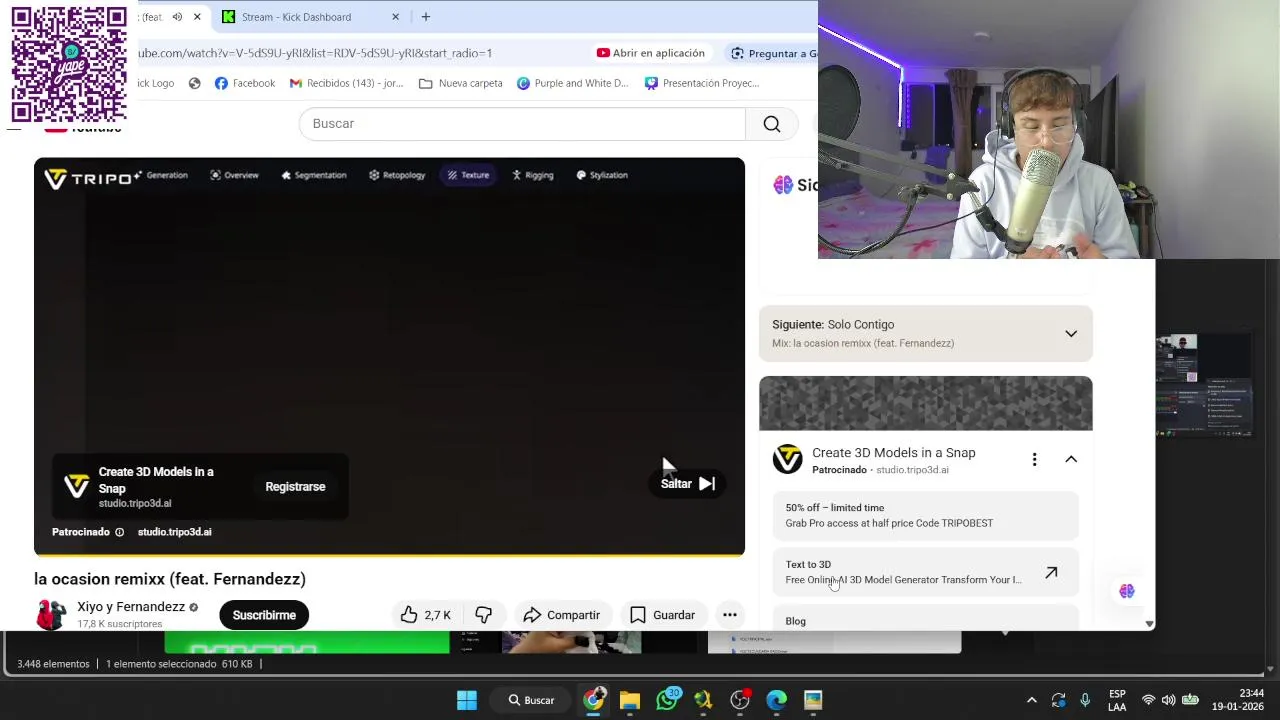Click Abrir en aplicación in the address bar
The image size is (1280, 720).
(x=651, y=53)
